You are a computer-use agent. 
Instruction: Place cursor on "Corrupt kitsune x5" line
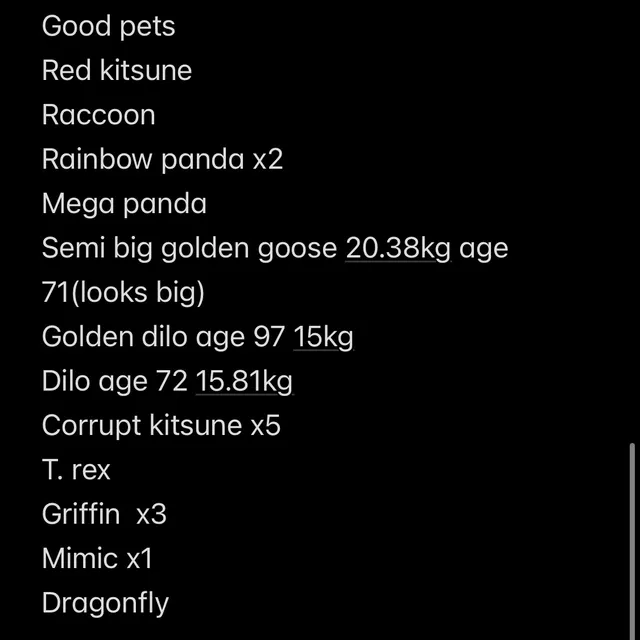tap(161, 426)
